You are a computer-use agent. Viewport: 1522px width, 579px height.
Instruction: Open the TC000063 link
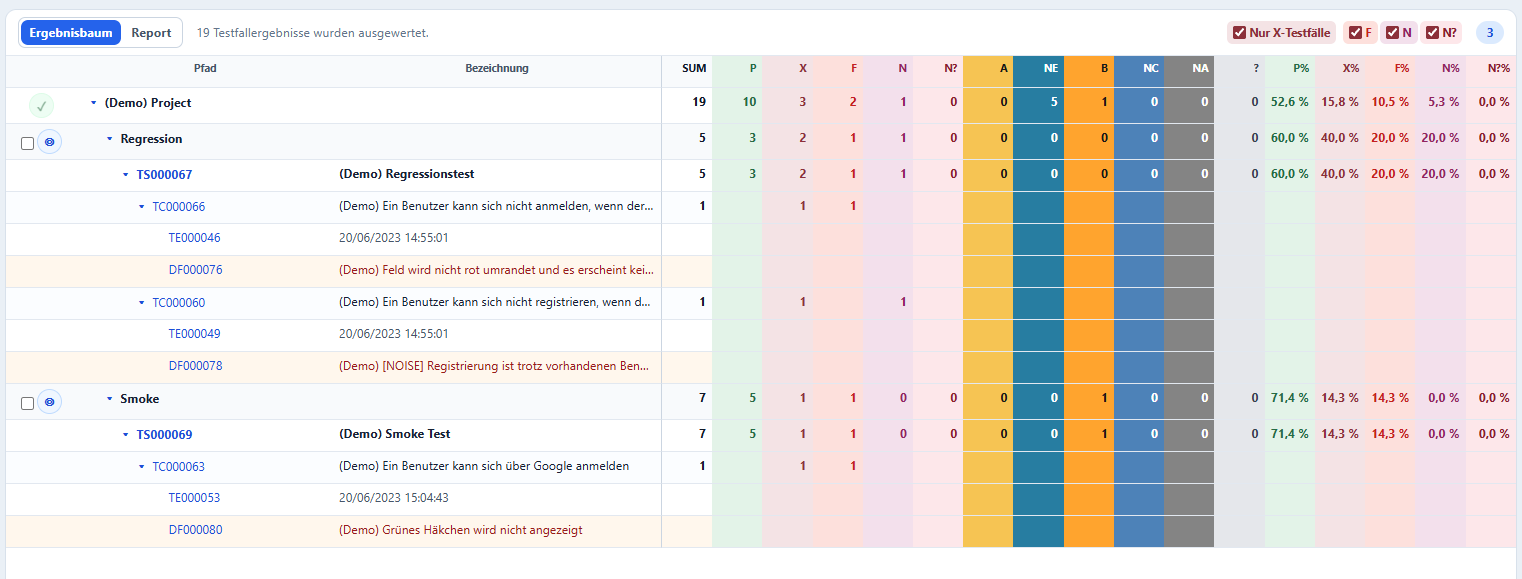tap(179, 466)
